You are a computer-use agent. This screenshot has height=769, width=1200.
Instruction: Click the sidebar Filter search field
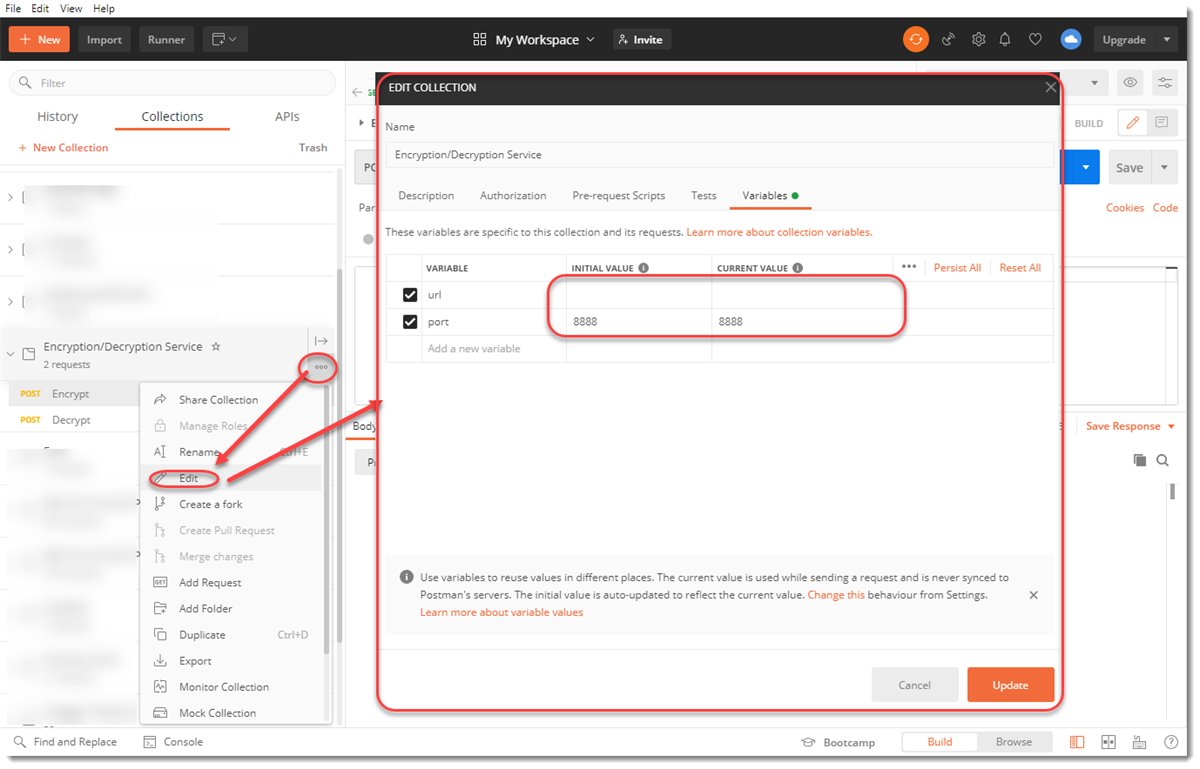click(x=172, y=83)
